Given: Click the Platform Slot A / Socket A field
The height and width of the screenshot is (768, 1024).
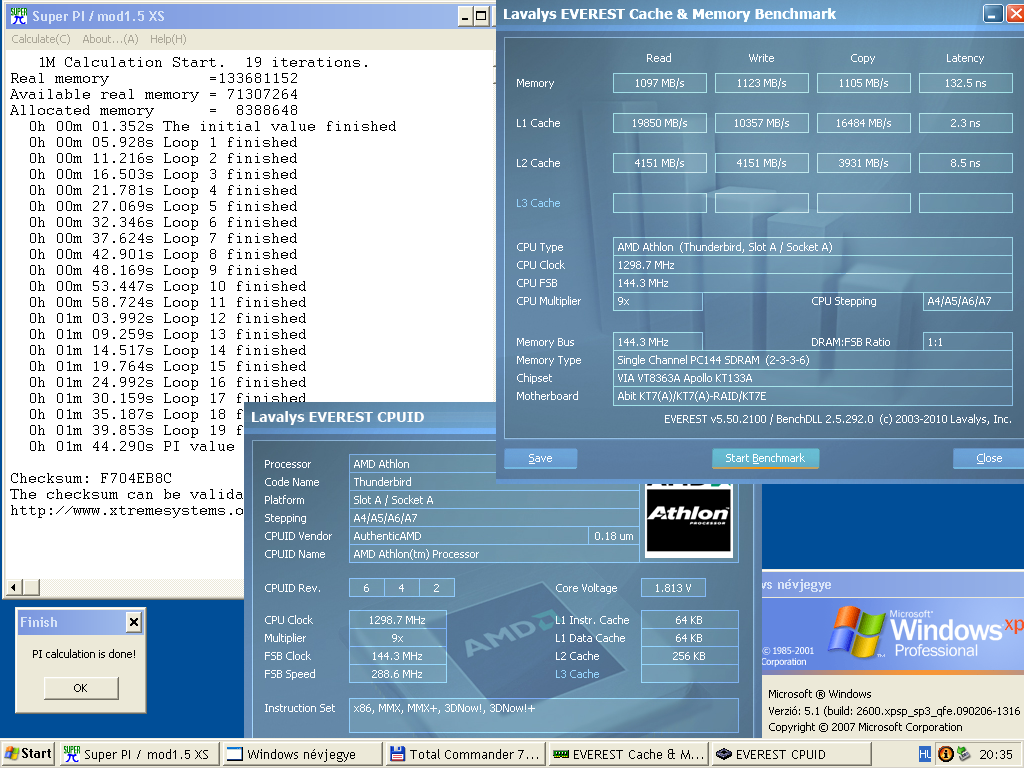Looking at the screenshot, I should [x=494, y=500].
